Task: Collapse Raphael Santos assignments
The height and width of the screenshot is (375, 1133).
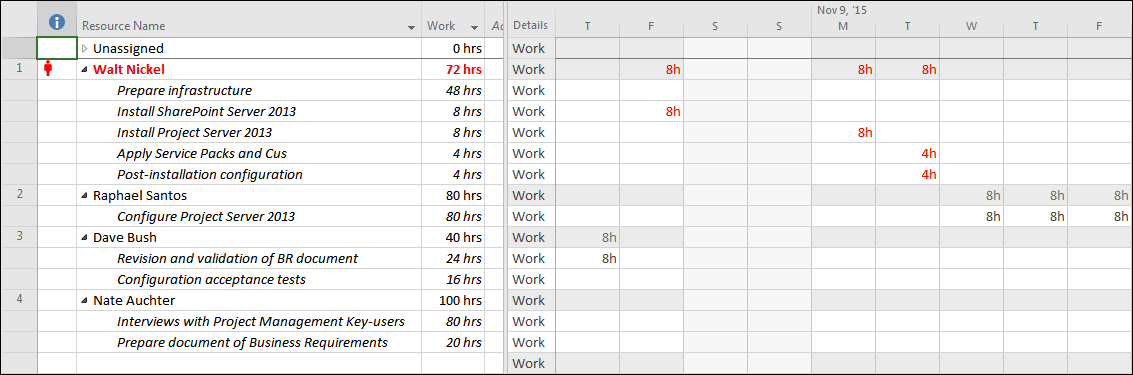Action: [85, 196]
